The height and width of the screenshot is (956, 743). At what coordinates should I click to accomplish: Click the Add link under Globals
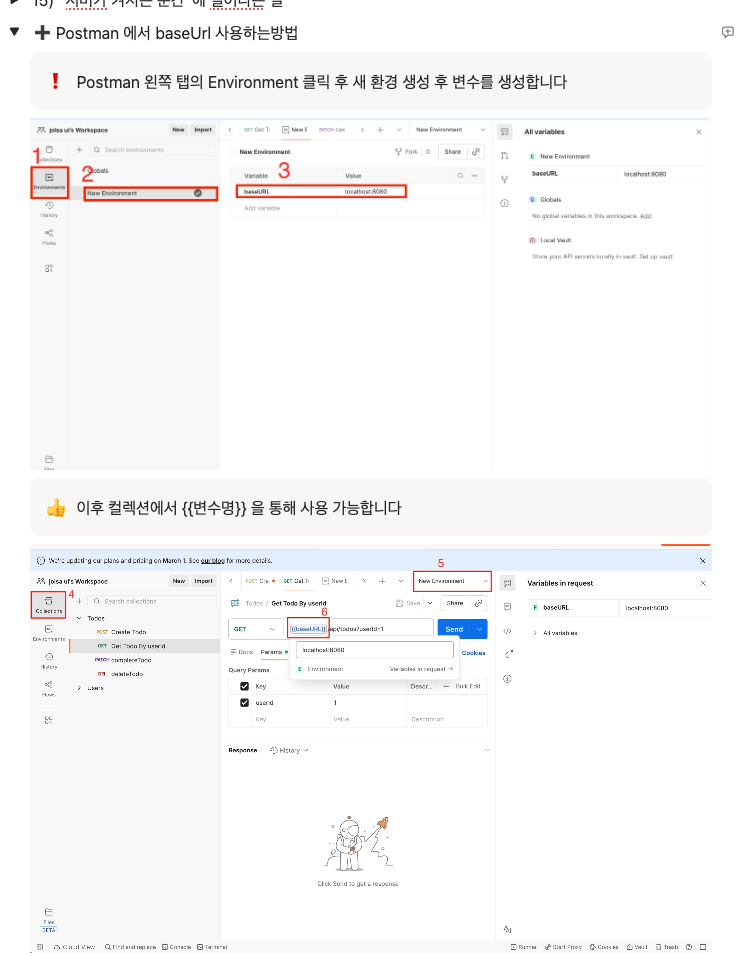[645, 216]
